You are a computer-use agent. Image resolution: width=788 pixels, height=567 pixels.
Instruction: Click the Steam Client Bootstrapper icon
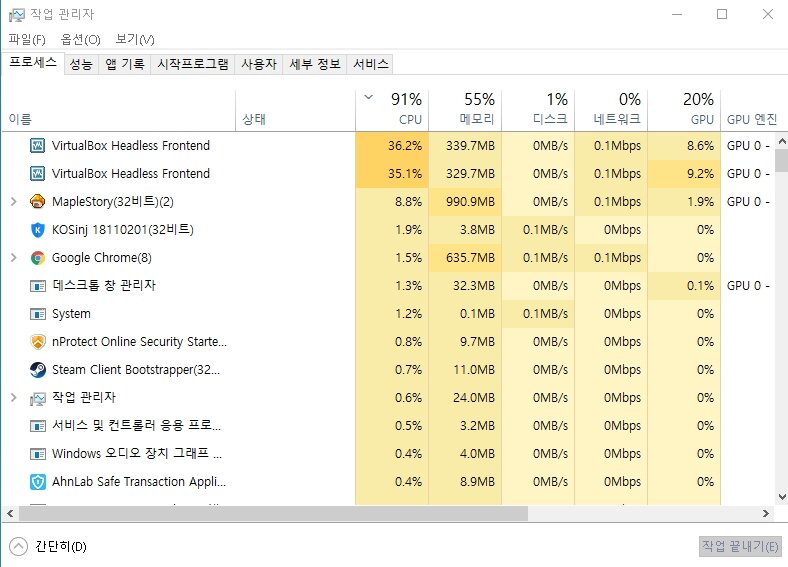pyautogui.click(x=38, y=370)
